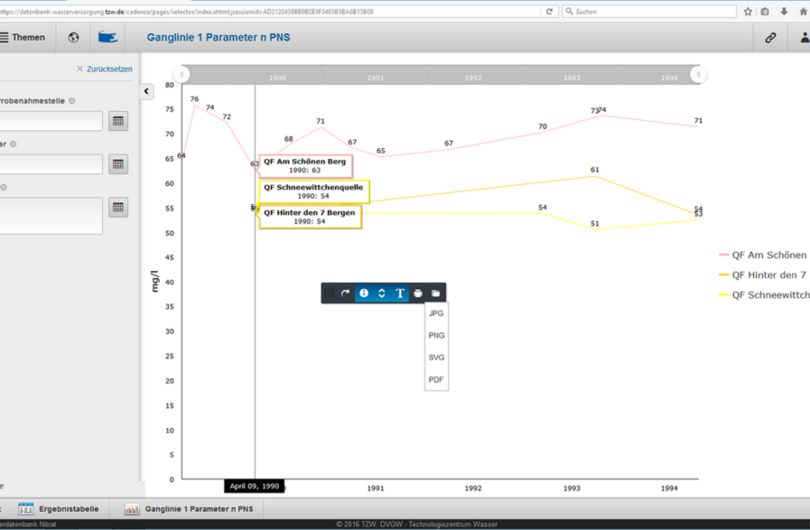Click the export folder icon in the chart toolbar
Image resolution: width=810 pixels, height=530 pixels.
pyautogui.click(x=436, y=293)
